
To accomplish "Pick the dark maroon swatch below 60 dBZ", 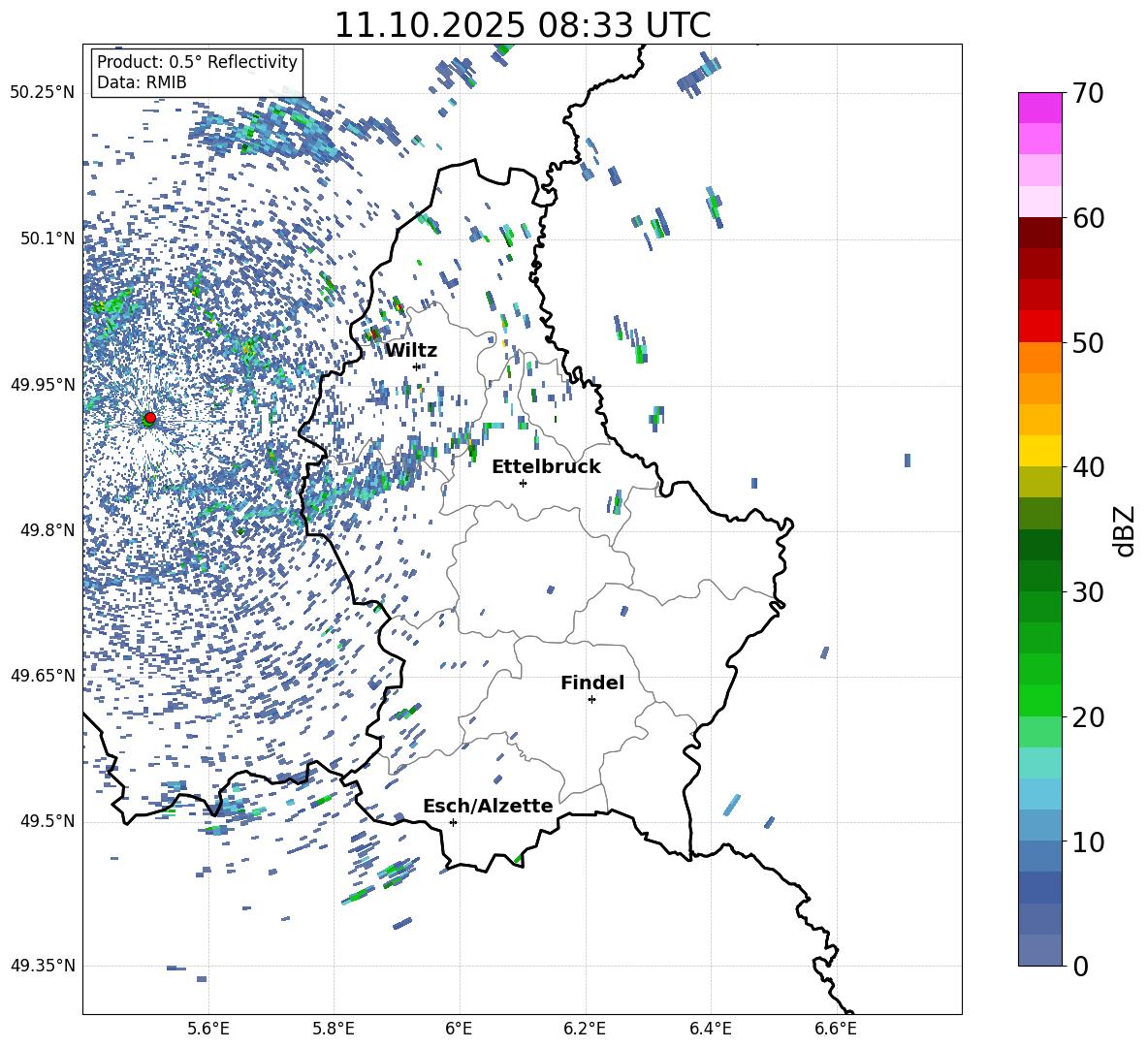I will click(1039, 233).
